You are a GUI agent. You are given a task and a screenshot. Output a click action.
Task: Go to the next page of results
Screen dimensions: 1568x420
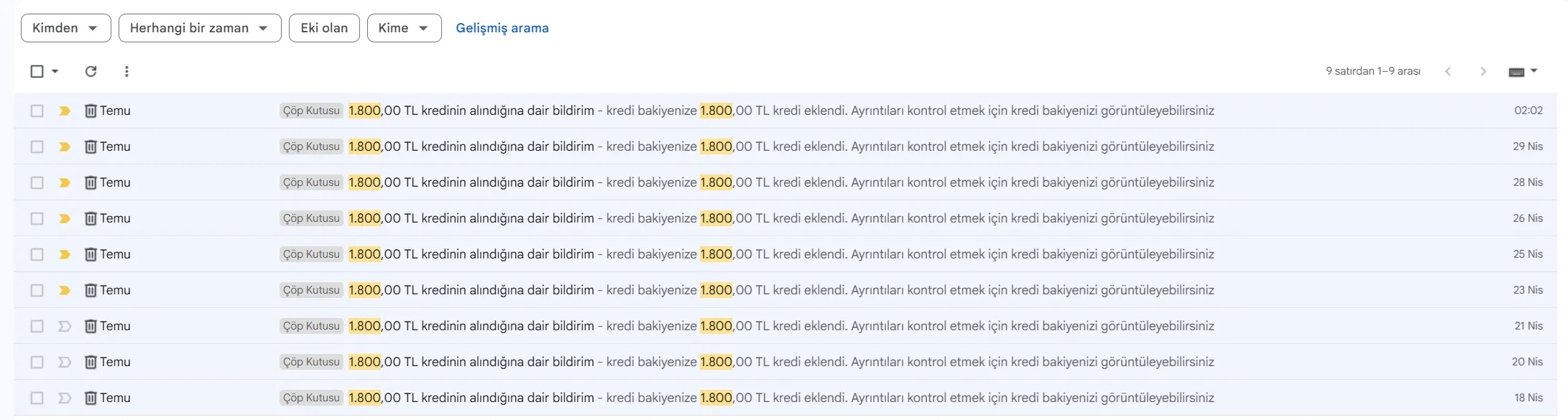(1482, 71)
